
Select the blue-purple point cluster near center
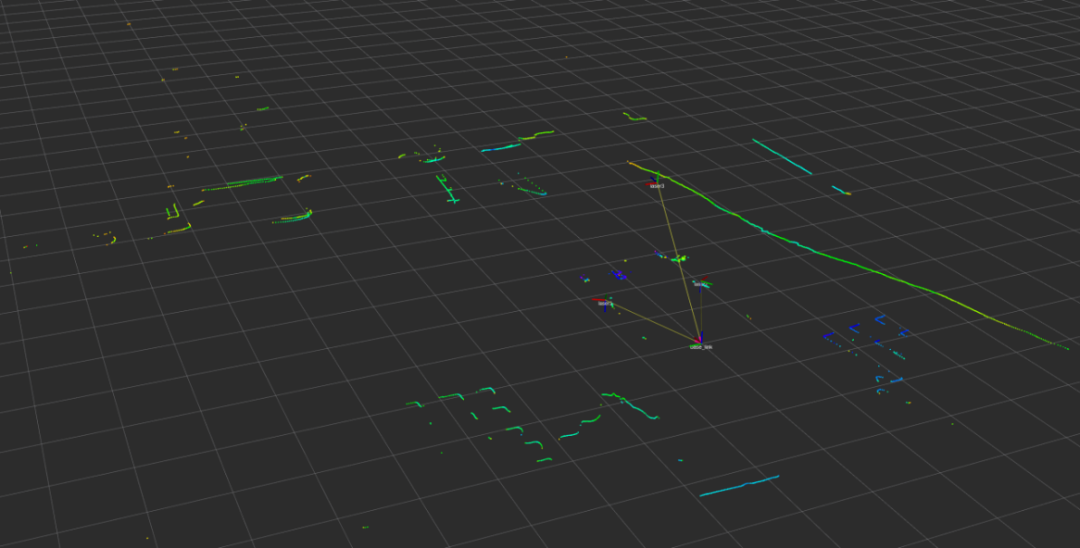[x=618, y=275]
